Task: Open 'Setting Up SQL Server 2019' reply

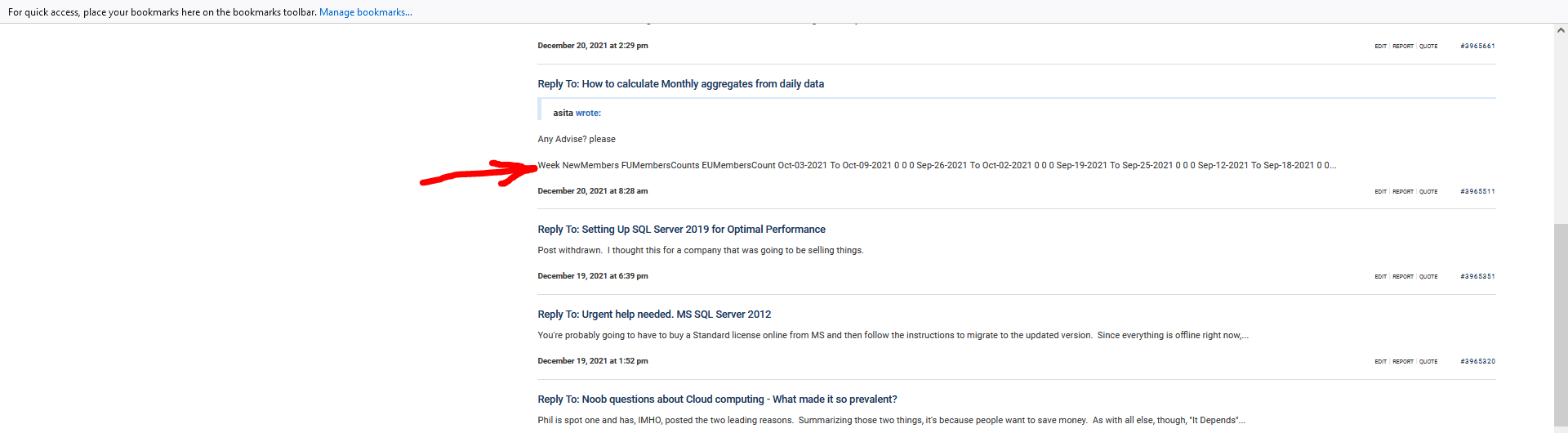Action: tap(681, 230)
